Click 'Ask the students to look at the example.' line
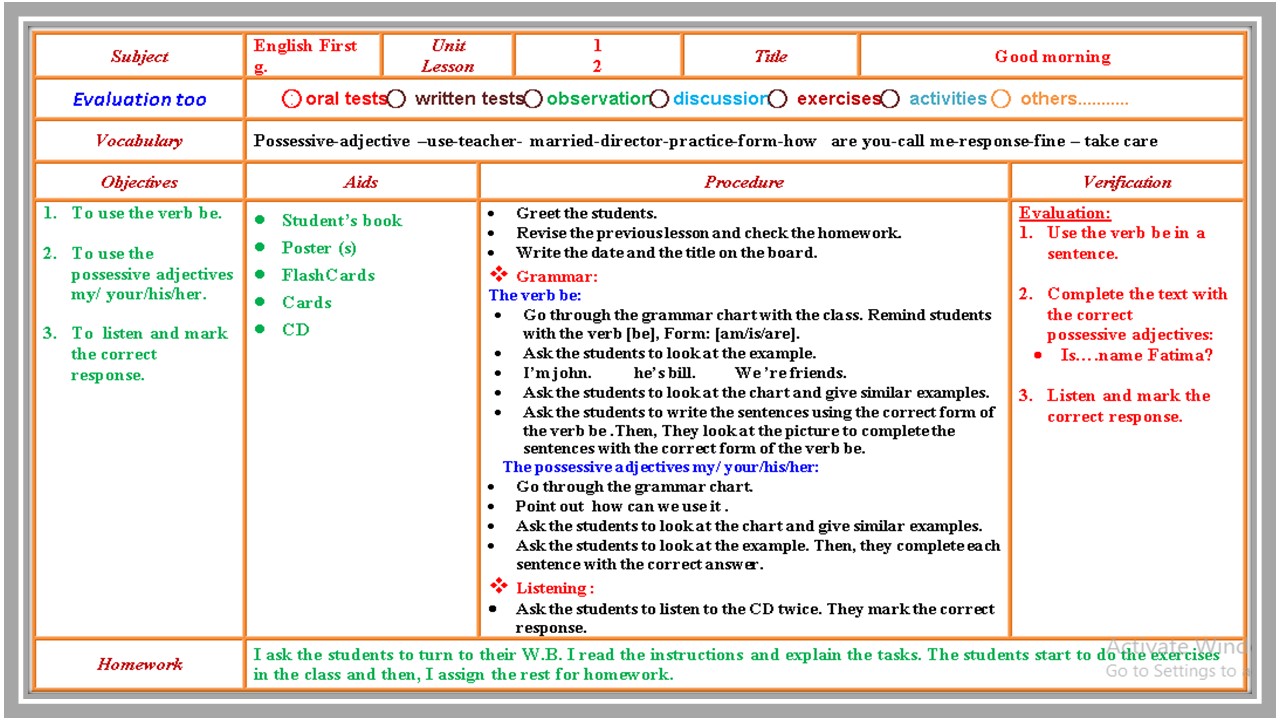Screen dimensions: 1280x720 click(x=669, y=353)
